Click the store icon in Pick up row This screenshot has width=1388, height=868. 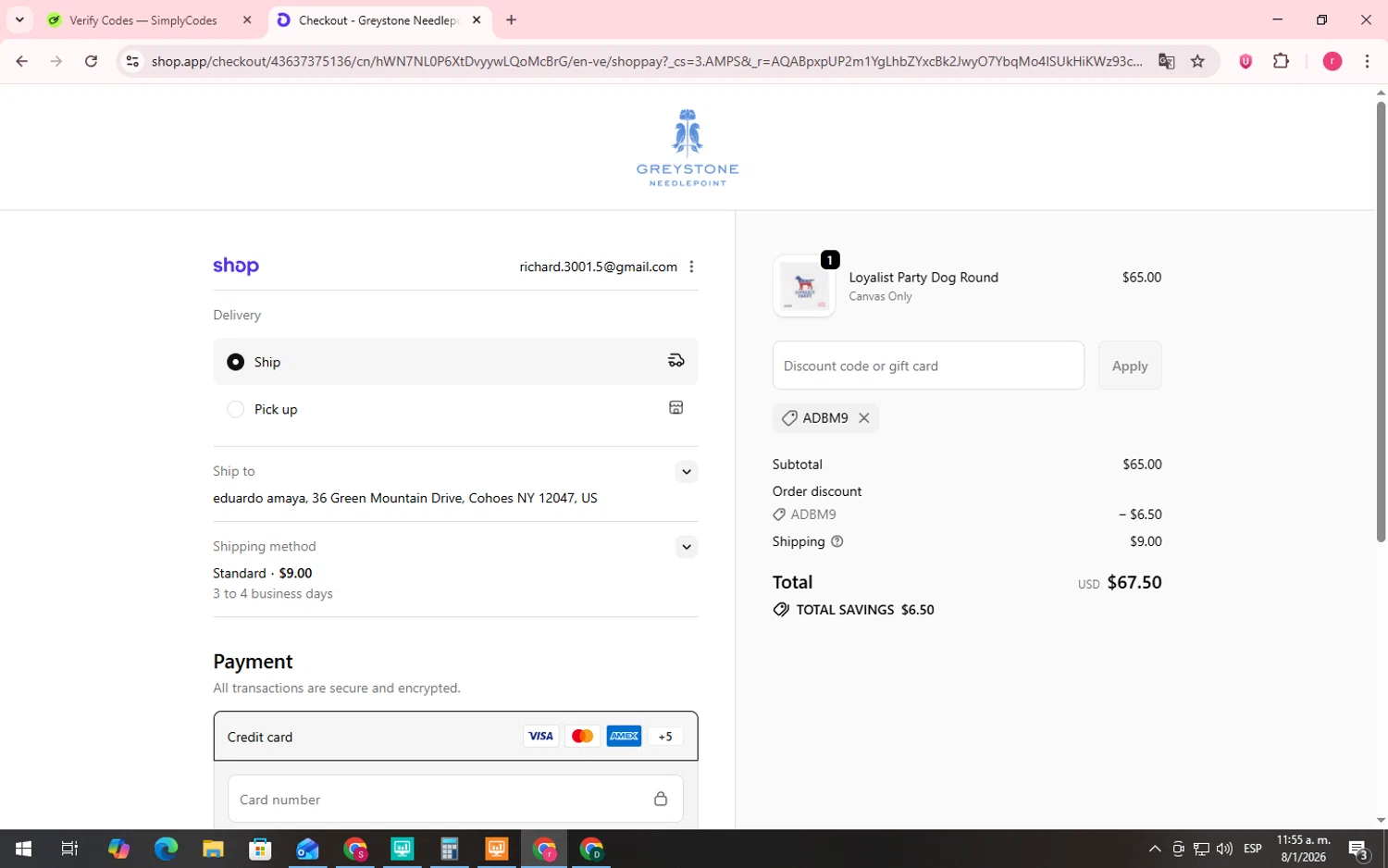(676, 408)
